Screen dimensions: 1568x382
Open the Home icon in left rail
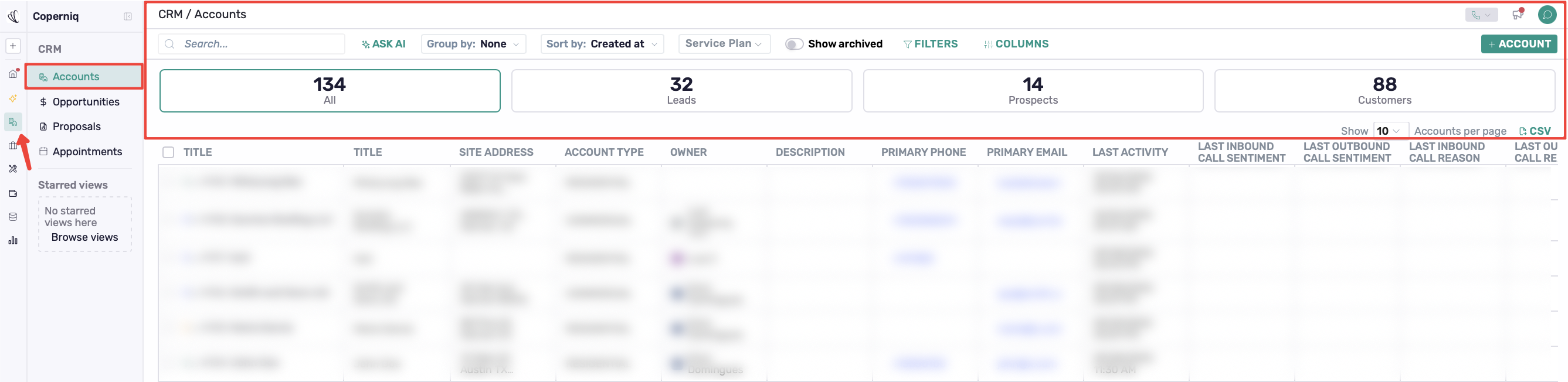13,74
